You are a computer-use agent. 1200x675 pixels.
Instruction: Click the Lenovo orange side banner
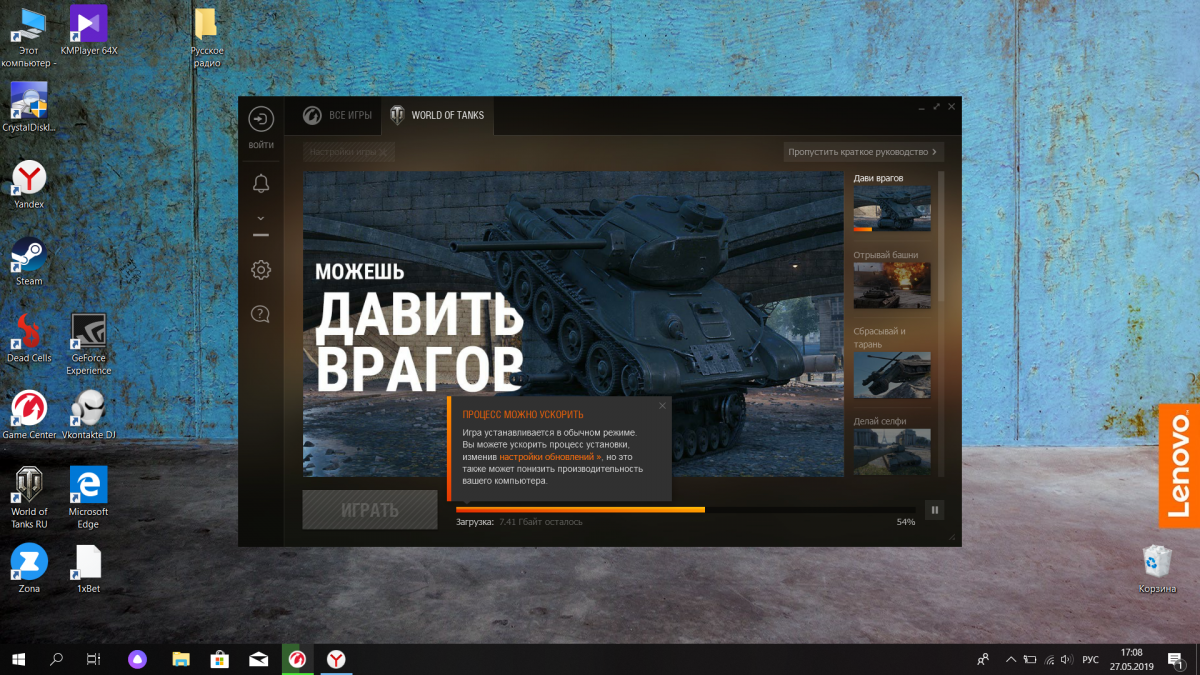1179,466
